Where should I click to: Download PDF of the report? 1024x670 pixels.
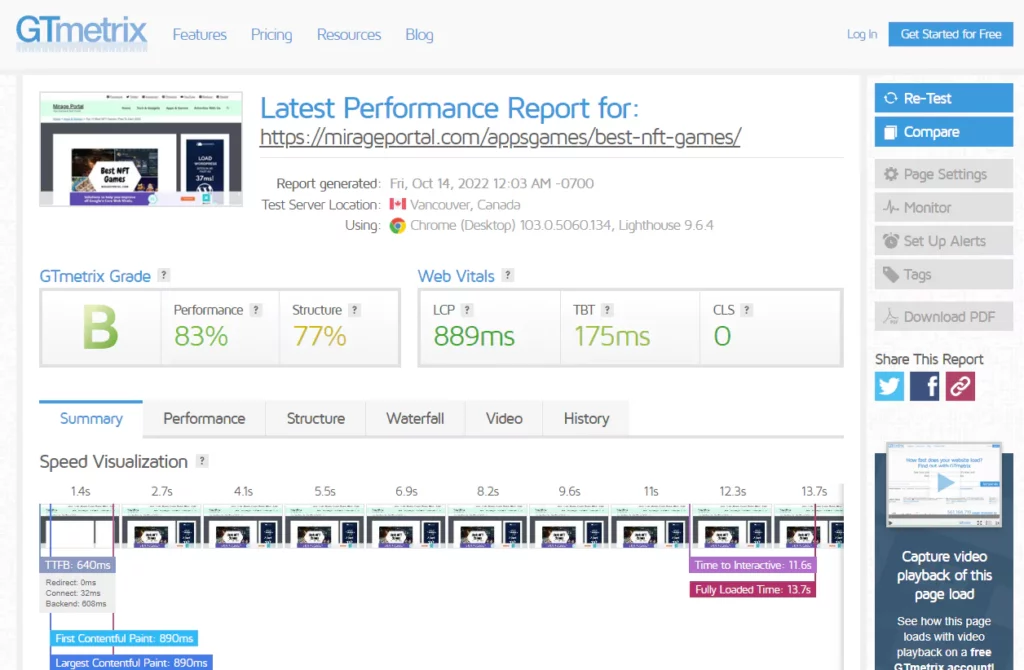pos(944,317)
